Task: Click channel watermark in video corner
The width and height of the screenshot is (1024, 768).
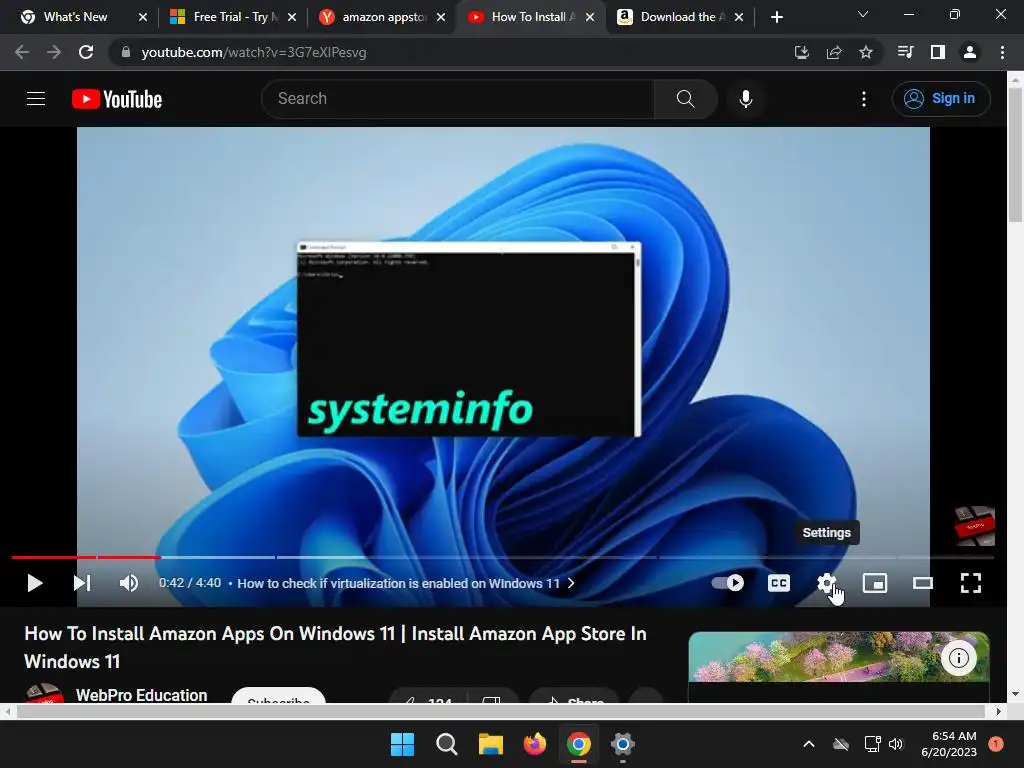Action: tap(974, 526)
